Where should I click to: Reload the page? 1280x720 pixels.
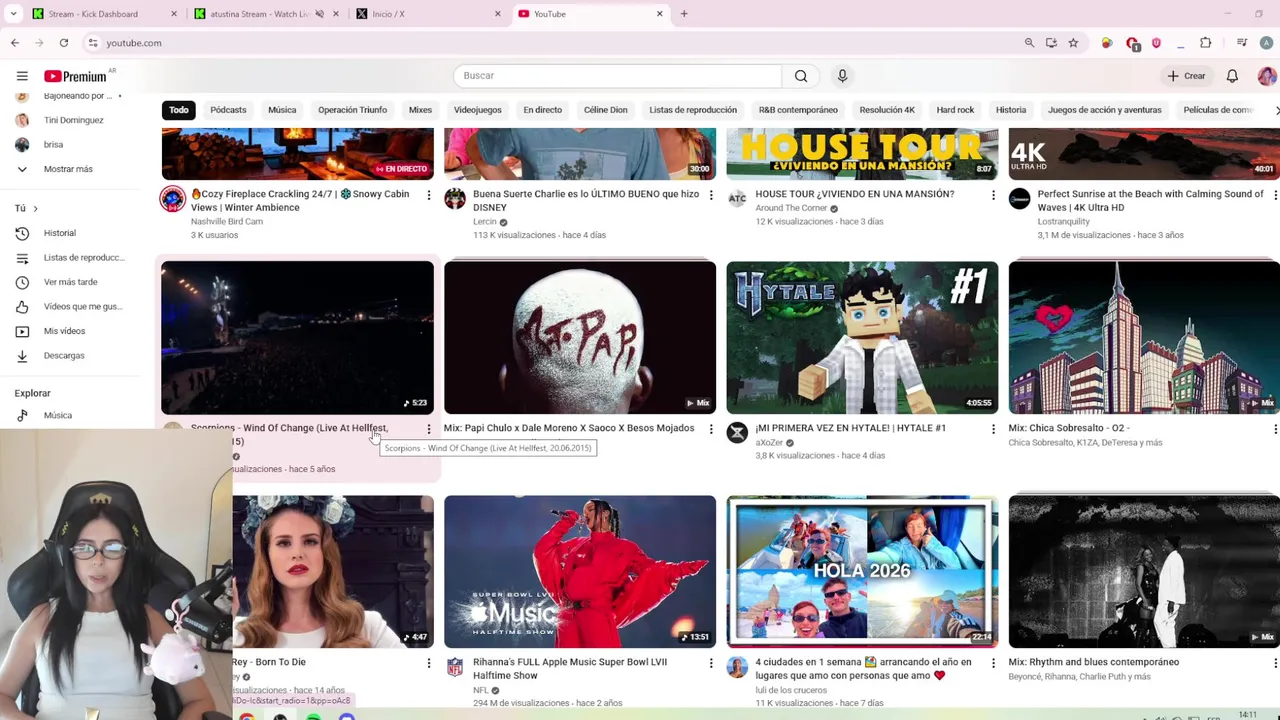pyautogui.click(x=64, y=43)
